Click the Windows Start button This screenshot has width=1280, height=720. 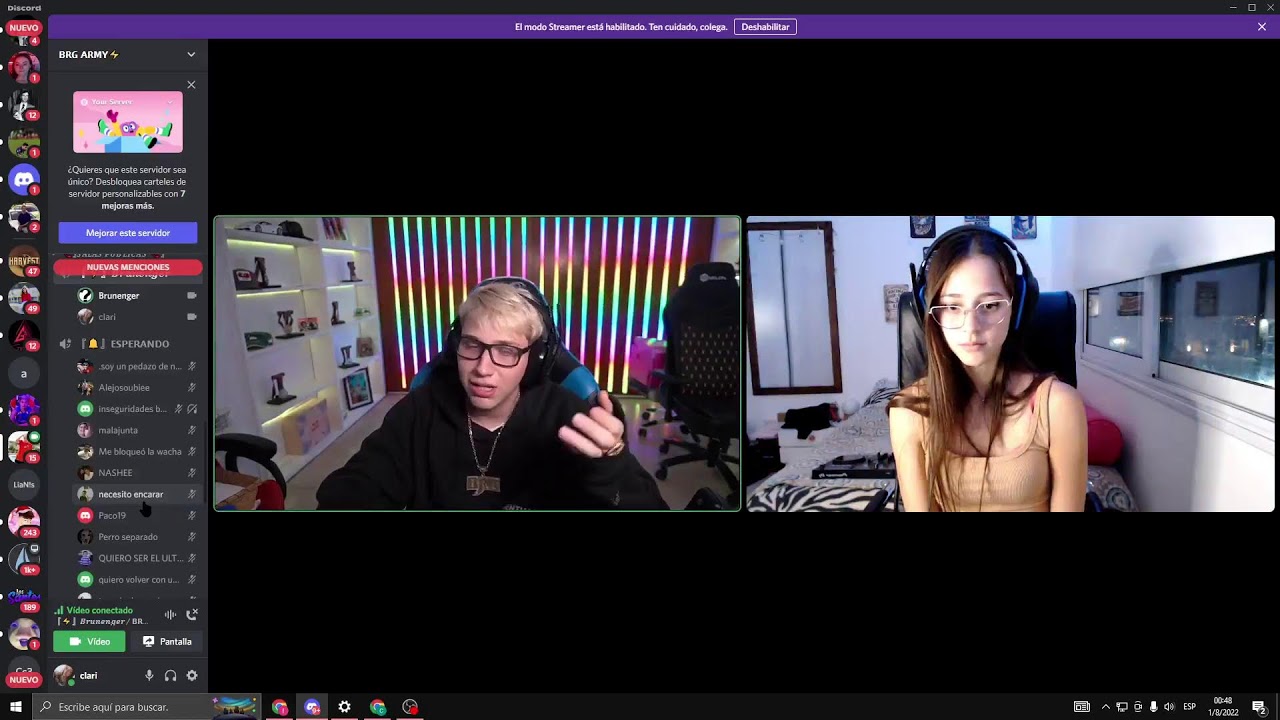(x=16, y=707)
